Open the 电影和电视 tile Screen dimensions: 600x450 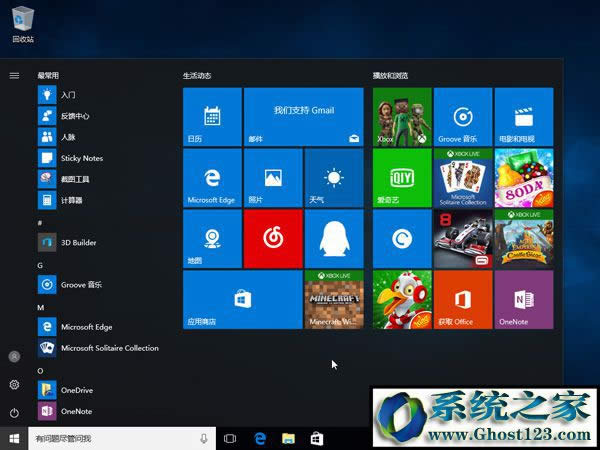pos(523,117)
